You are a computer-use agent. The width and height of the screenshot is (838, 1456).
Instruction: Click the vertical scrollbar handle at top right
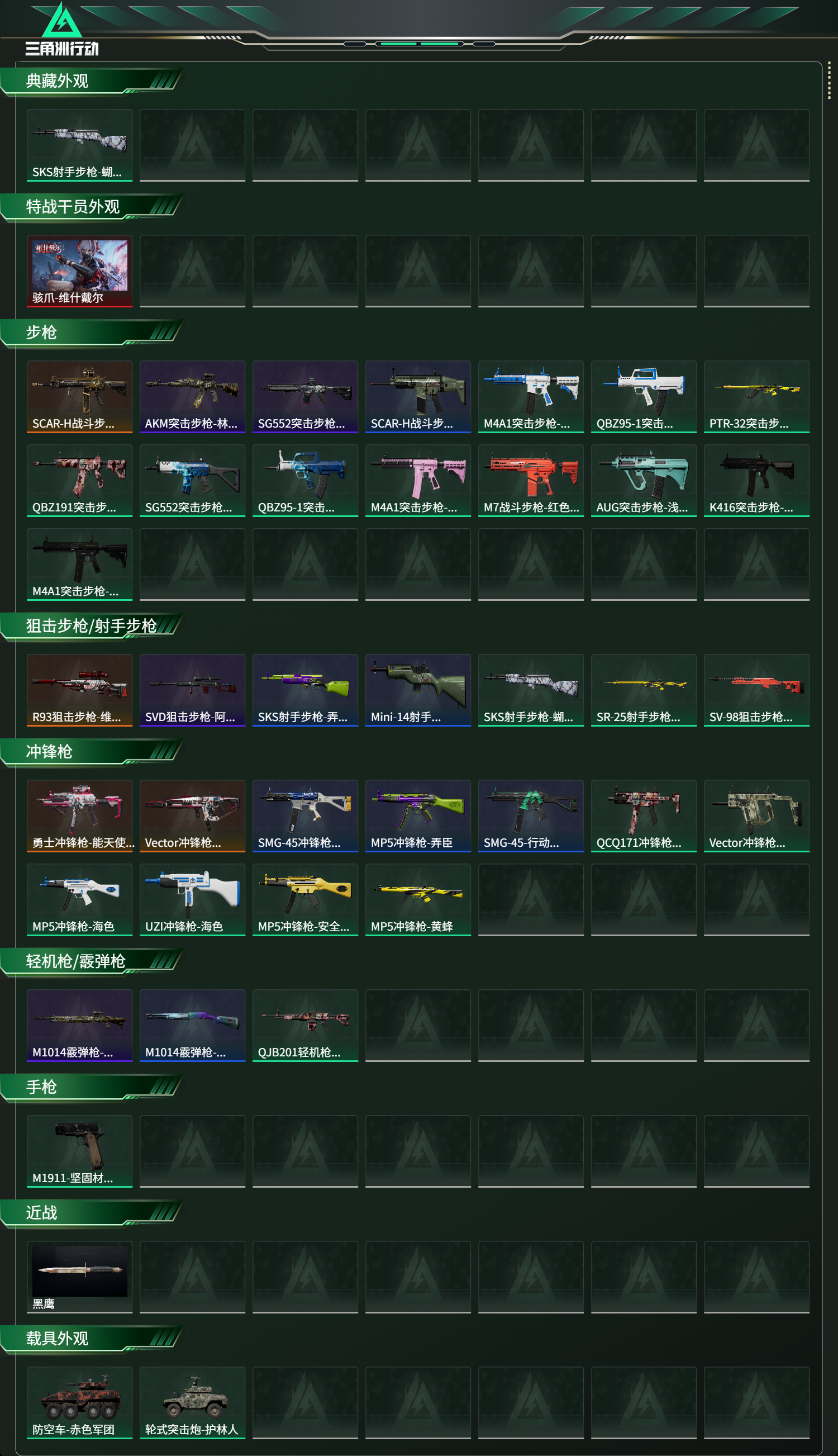coord(829,80)
